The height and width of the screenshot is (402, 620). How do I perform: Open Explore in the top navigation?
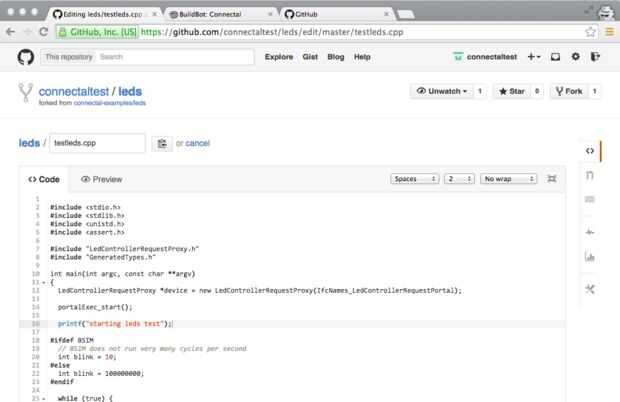tap(279, 57)
